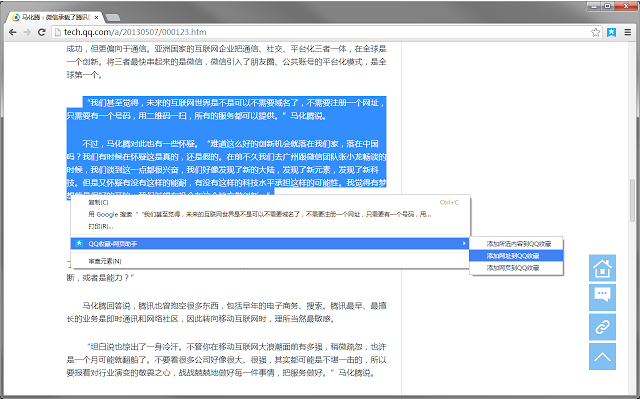Close the 马化腾 browser tab
This screenshot has height=400, width=640.
tap(96, 18)
